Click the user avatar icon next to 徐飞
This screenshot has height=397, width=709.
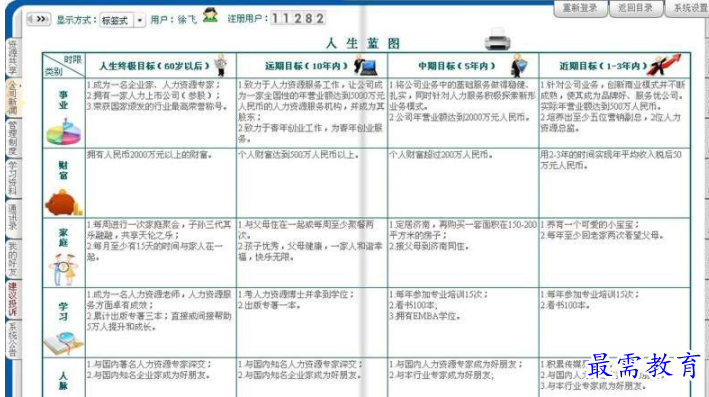point(210,16)
